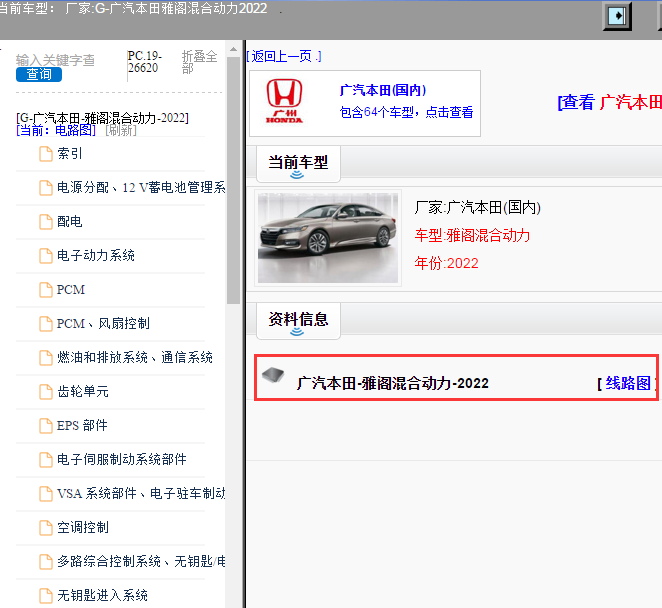This screenshot has width=662, height=608.
Task: Click the keyword search input field
Action: [x=55, y=60]
